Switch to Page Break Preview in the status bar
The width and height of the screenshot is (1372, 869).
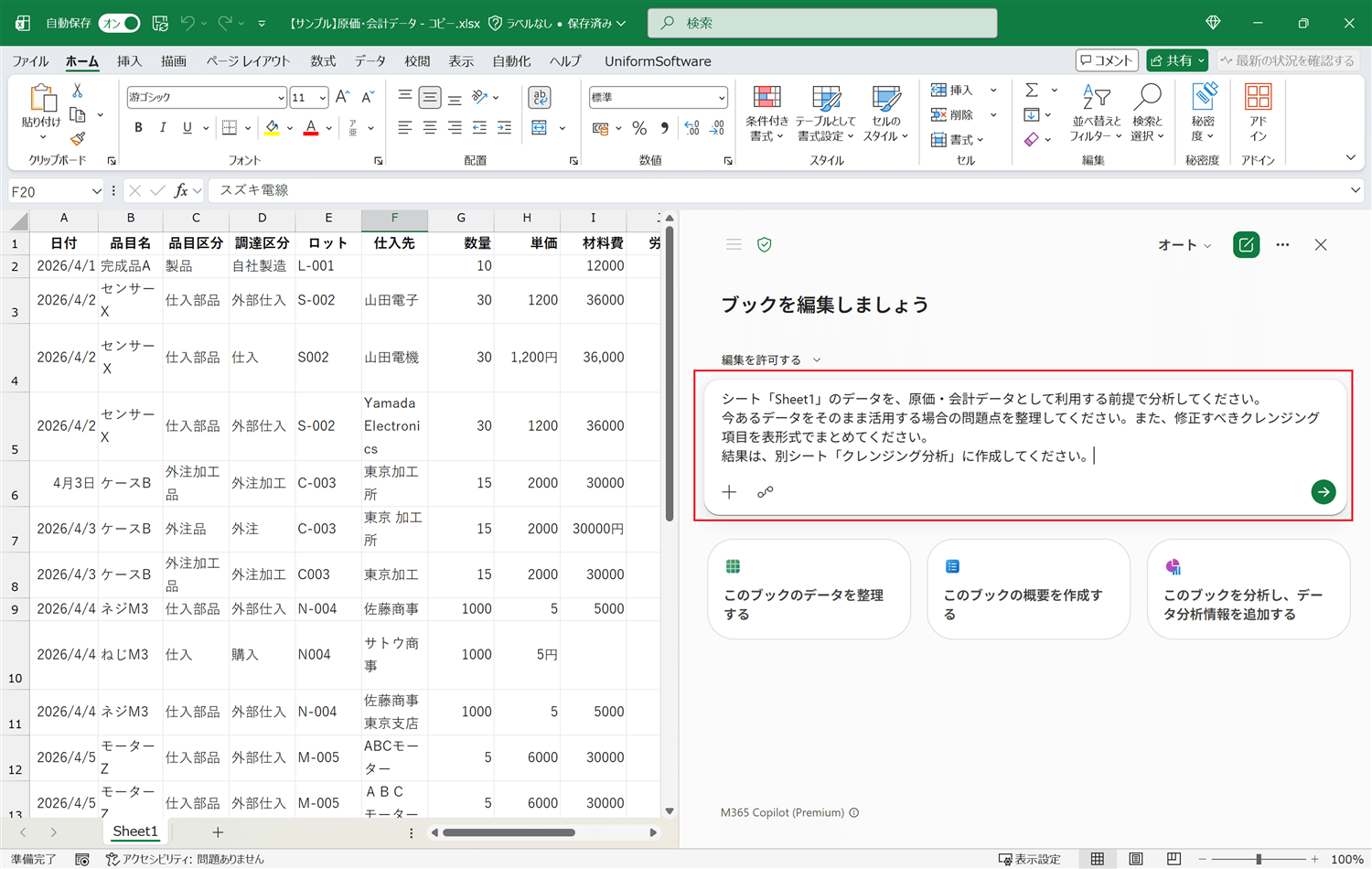pyautogui.click(x=1174, y=859)
